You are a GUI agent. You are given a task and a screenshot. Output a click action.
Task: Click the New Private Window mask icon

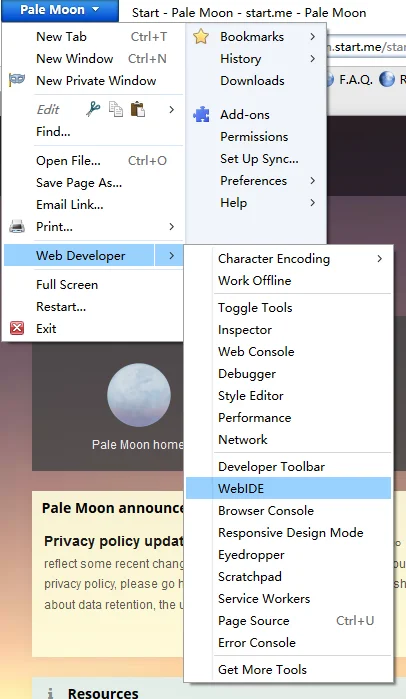click(x=17, y=80)
